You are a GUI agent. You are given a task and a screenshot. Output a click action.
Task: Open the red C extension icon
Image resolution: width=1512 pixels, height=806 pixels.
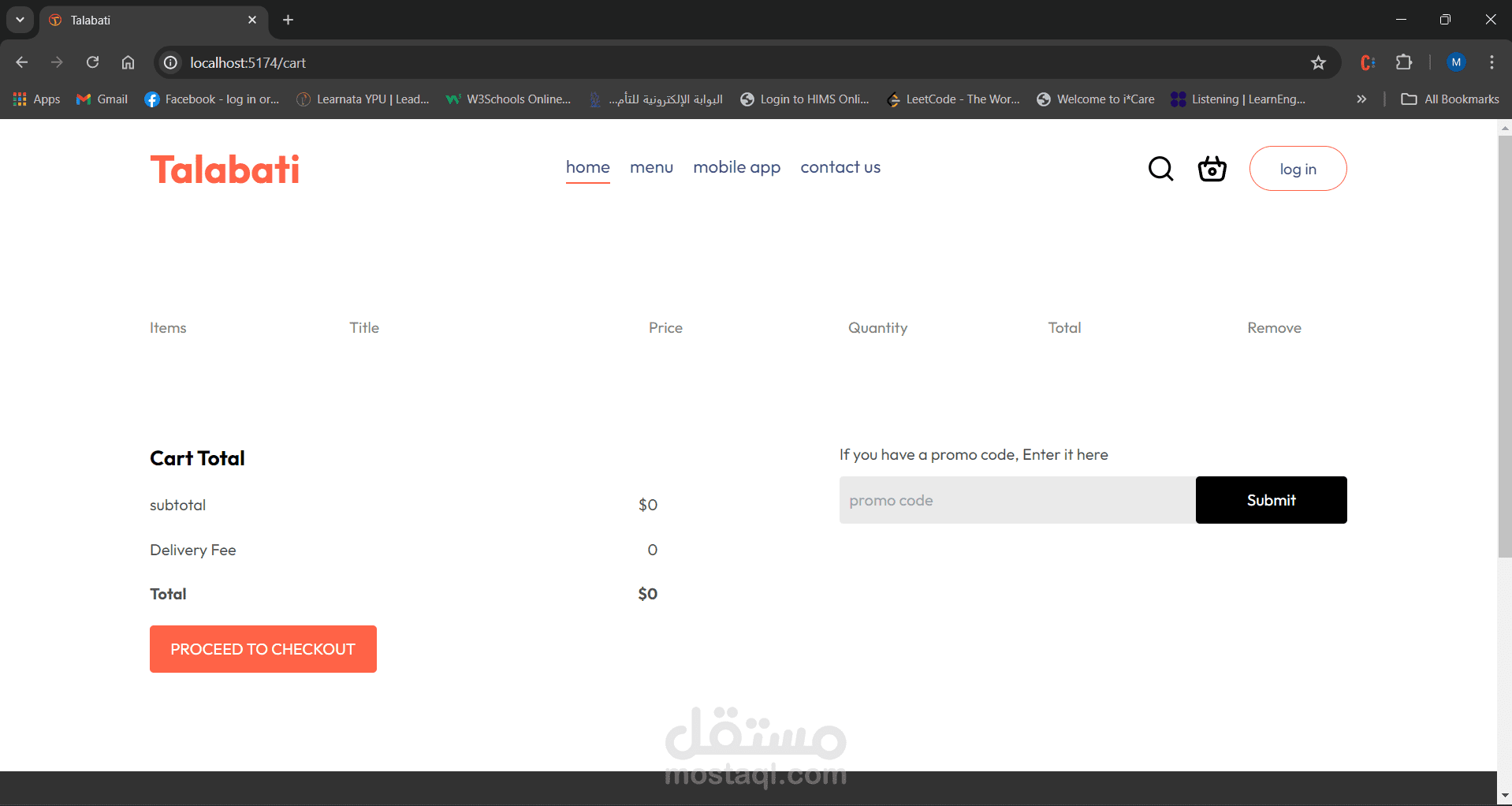click(x=1368, y=62)
